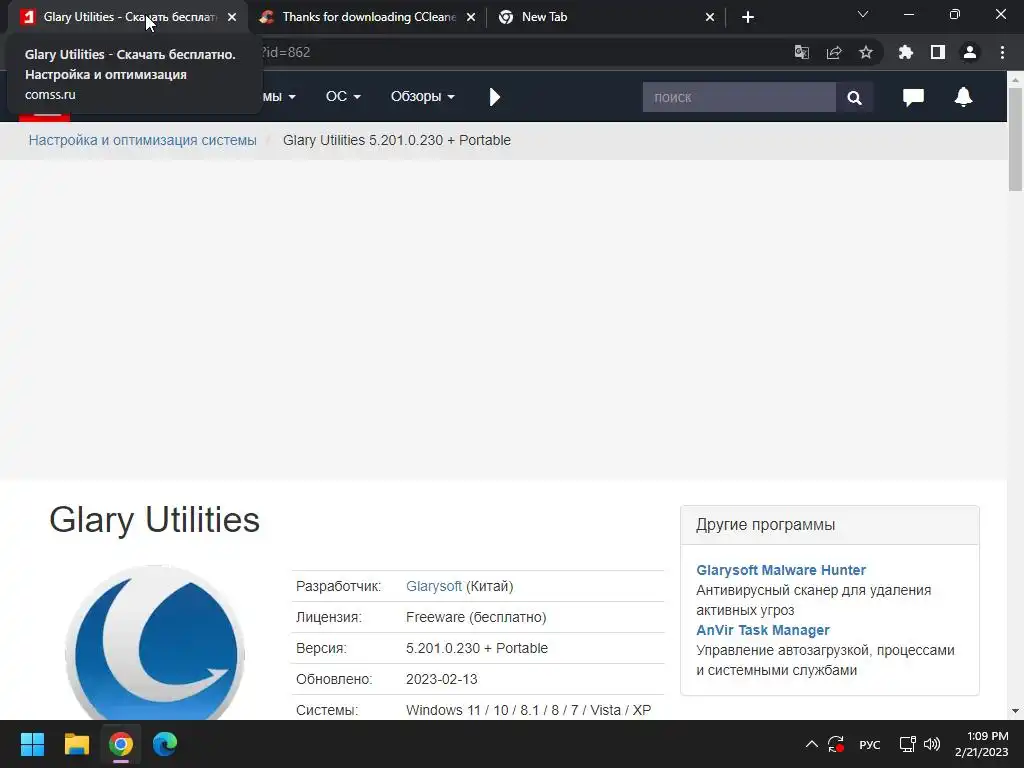Open the tab search chevron in title bar
The height and width of the screenshot is (768, 1024).
point(863,14)
